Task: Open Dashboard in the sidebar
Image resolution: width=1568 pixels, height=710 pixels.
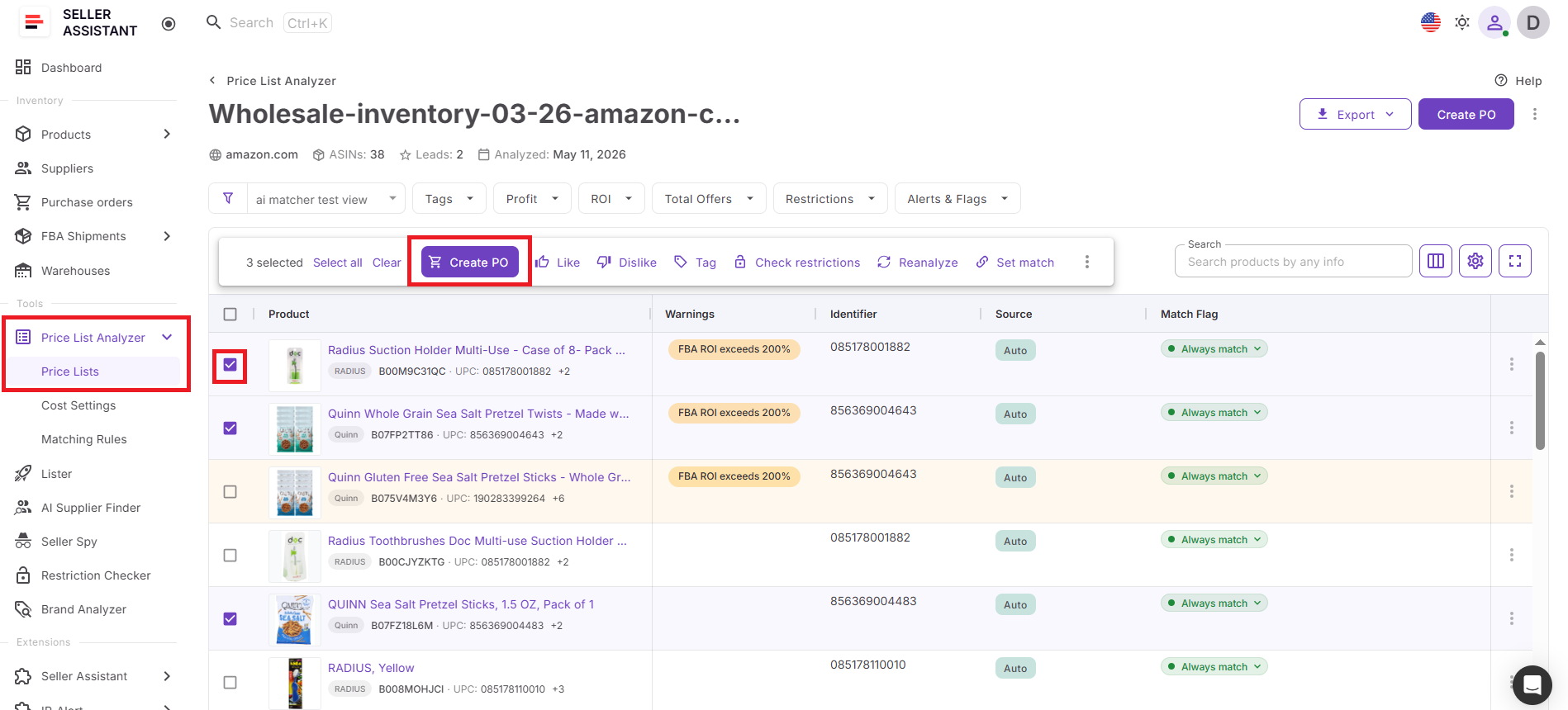Action: [x=72, y=67]
